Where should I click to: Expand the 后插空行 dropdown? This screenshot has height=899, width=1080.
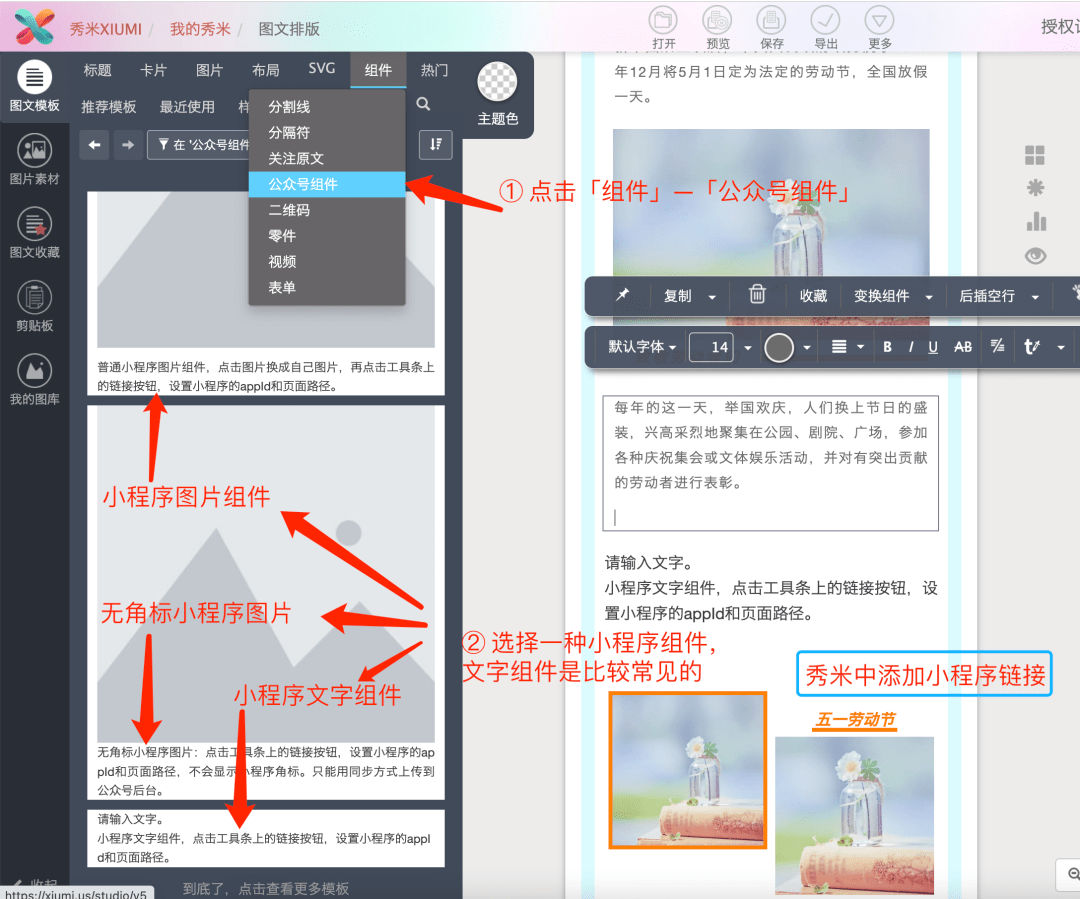(x=1035, y=297)
